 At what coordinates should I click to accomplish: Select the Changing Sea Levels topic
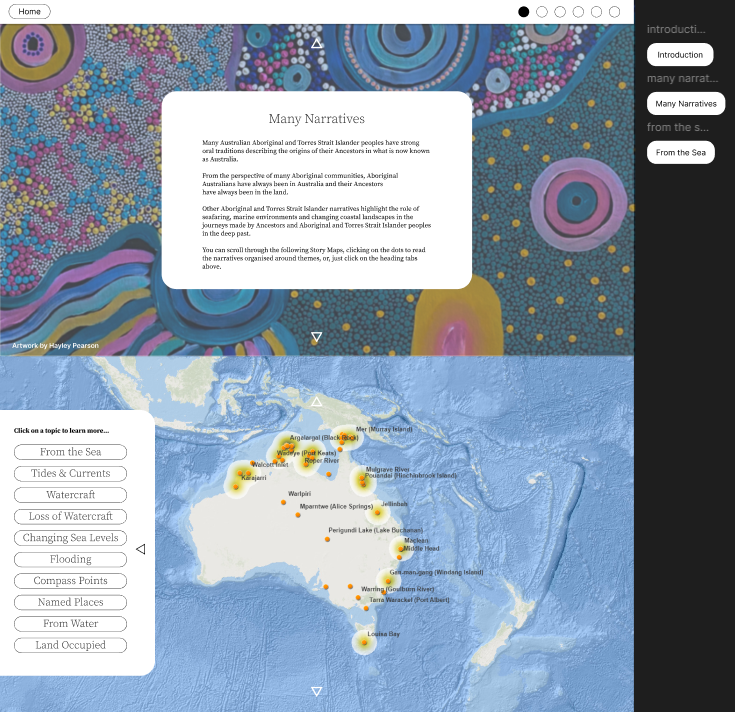click(70, 538)
